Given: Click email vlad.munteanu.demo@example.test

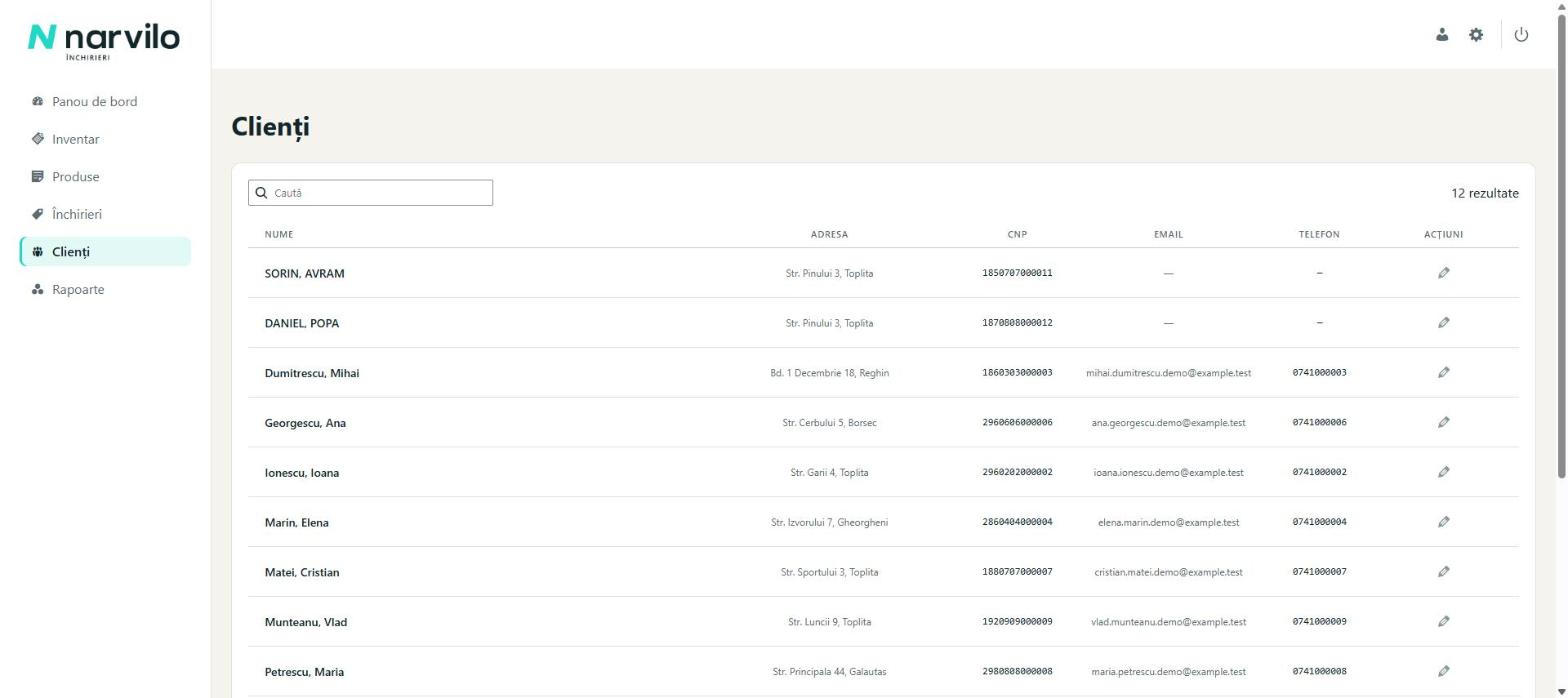Looking at the screenshot, I should click(1168, 622).
